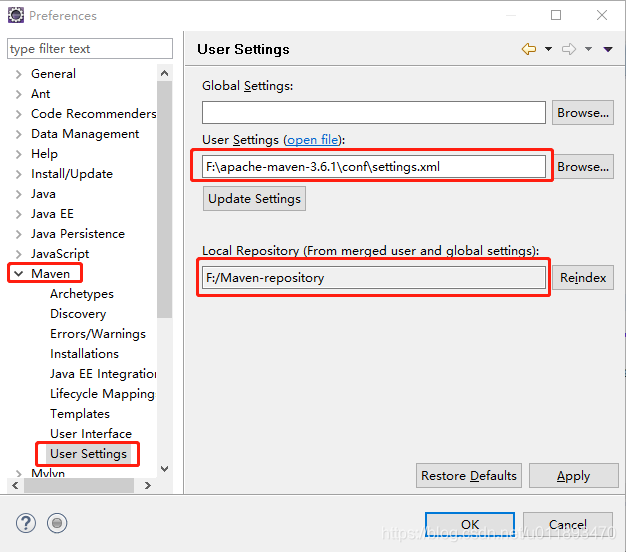
Task: Click horizontal scrollbar left arrow
Action: pyautogui.click(x=15, y=485)
